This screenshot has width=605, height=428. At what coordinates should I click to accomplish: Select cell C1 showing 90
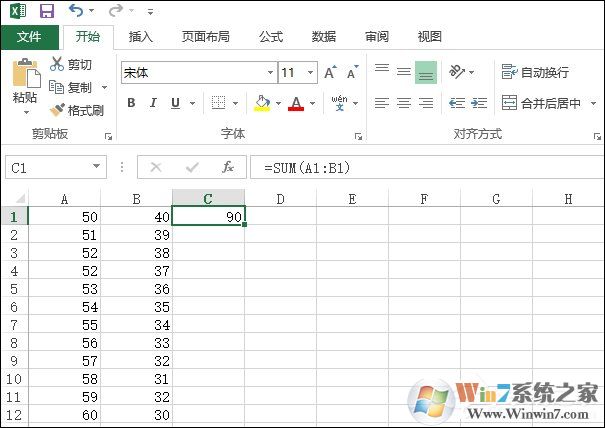(x=208, y=217)
